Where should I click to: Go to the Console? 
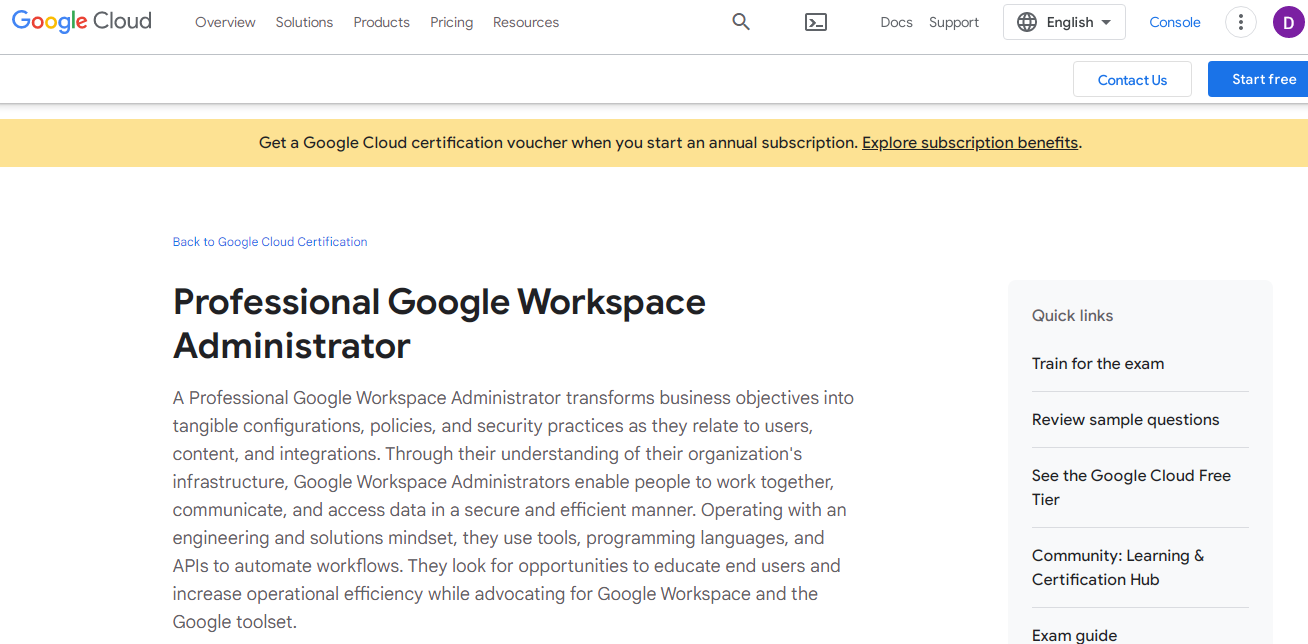(x=1175, y=22)
